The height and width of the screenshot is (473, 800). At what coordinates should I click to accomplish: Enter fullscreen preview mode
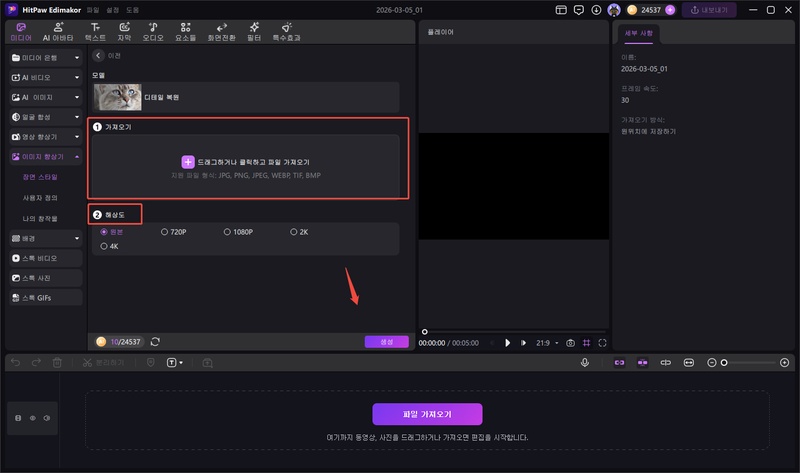[x=603, y=343]
